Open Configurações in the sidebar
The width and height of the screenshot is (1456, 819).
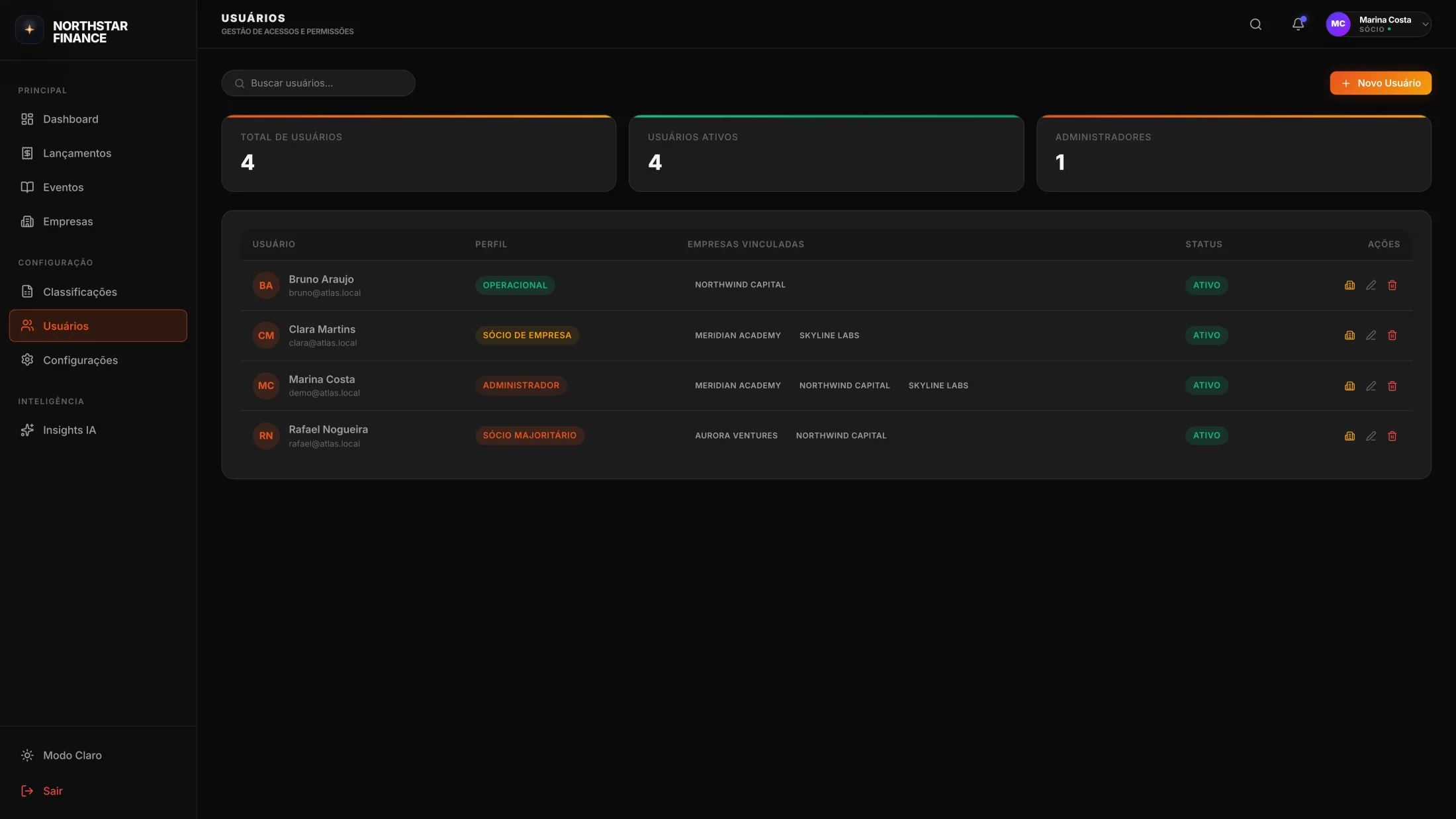point(80,360)
